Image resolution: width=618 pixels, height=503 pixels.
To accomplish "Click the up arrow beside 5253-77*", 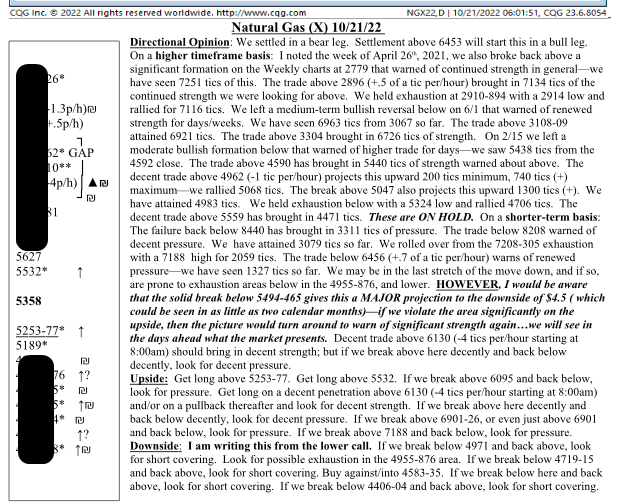I will pos(81,332).
